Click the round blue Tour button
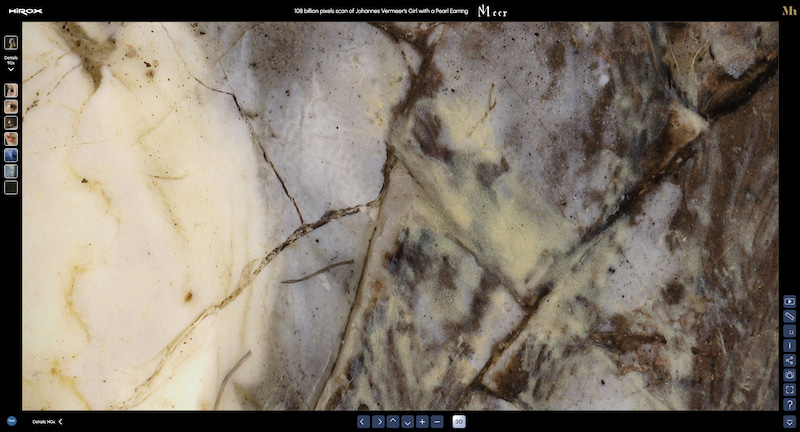800x432 pixels. 12,421
